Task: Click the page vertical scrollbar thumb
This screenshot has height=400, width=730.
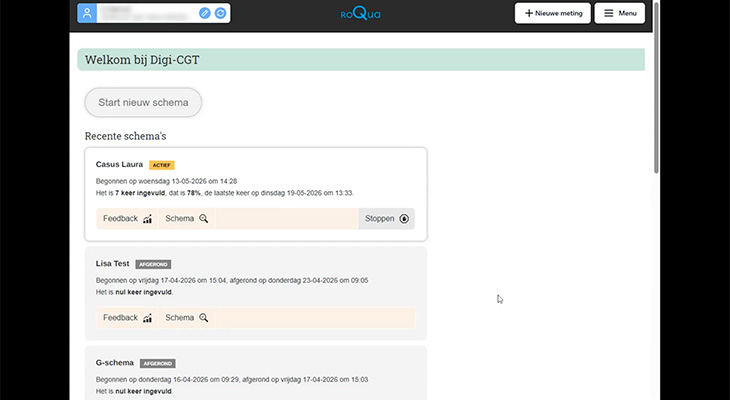Action: (656, 87)
